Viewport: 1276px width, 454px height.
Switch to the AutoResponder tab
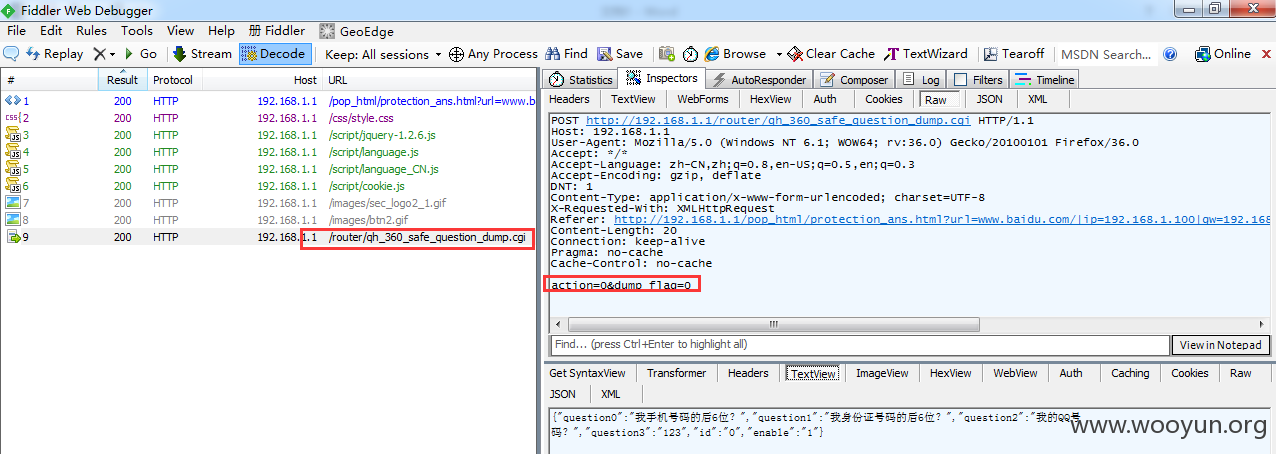point(759,80)
